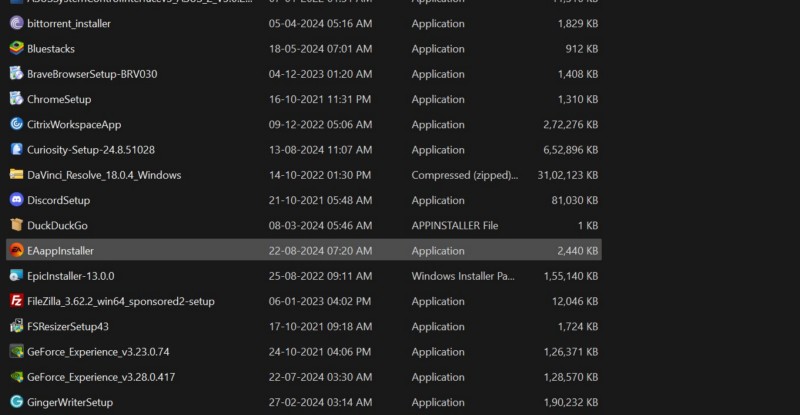Image resolution: width=800 pixels, height=415 pixels.
Task: Select the DaVinci_Resolve_18.0.4_Windows file name
Action: click(x=104, y=175)
